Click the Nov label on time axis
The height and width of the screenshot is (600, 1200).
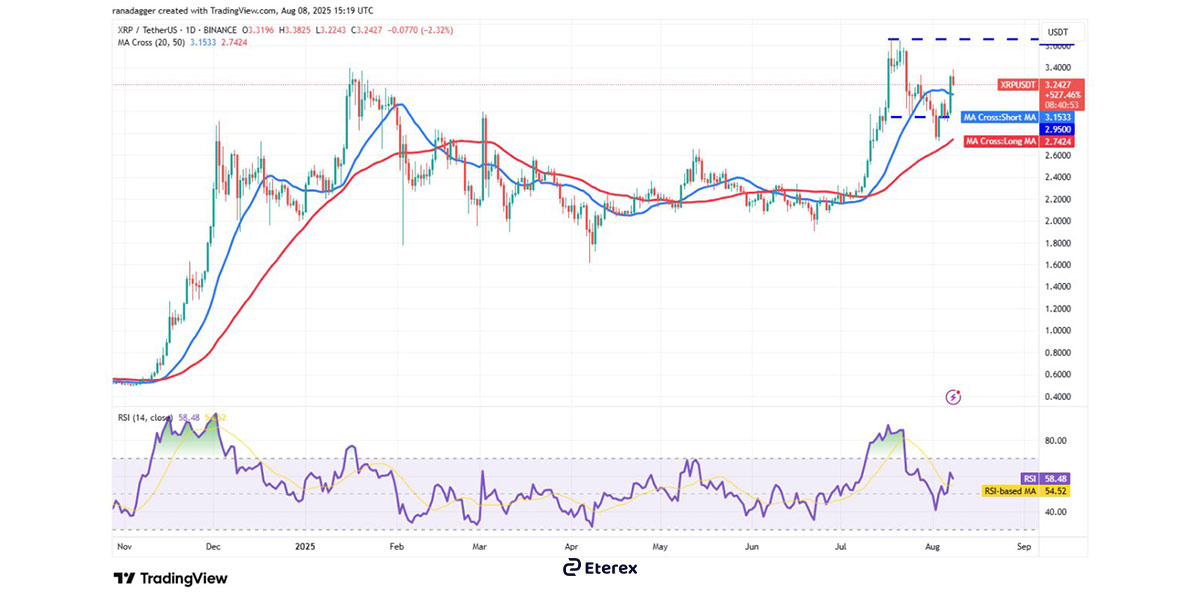125,548
